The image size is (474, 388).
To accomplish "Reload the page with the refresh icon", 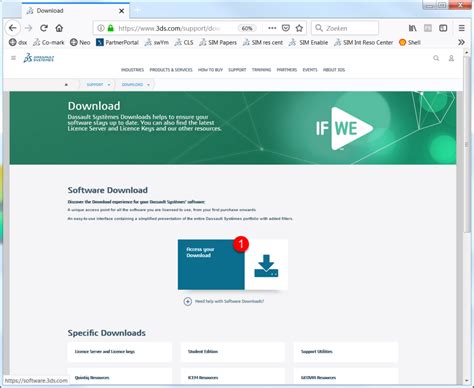I will (x=44, y=28).
